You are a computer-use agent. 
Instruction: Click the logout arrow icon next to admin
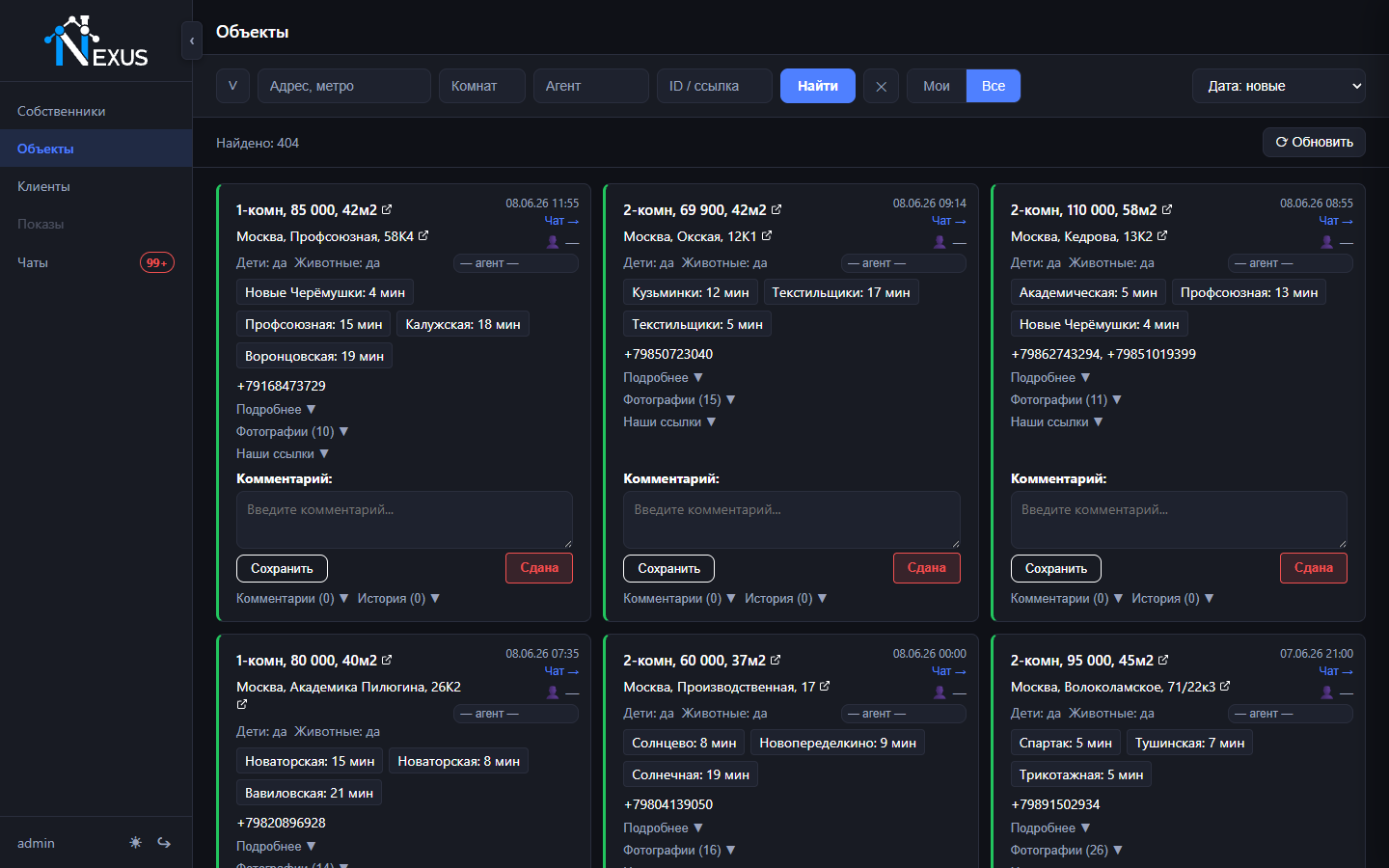tap(164, 843)
